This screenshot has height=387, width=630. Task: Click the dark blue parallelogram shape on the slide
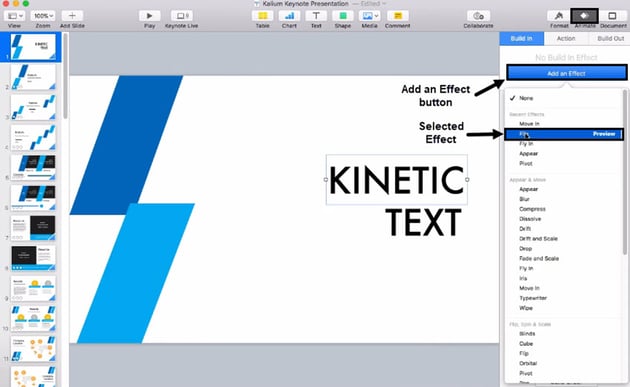tap(127, 145)
